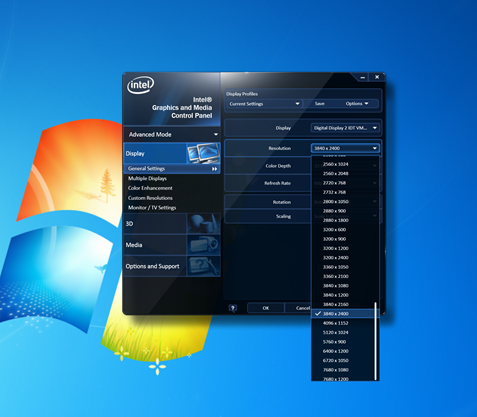
Task: Open General Settings submenu item
Action: (x=172, y=169)
